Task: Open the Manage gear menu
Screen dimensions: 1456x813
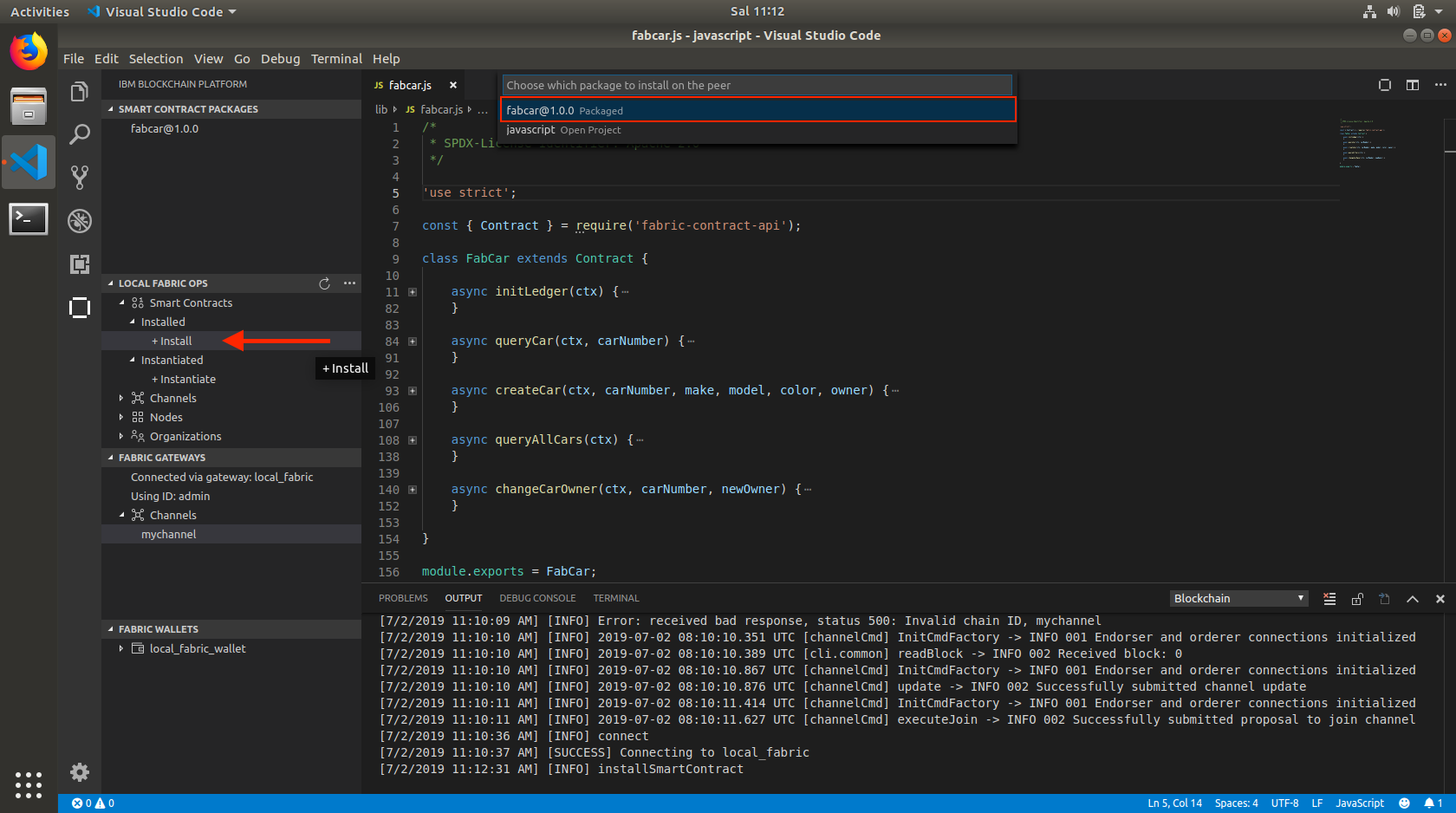Action: pos(80,772)
